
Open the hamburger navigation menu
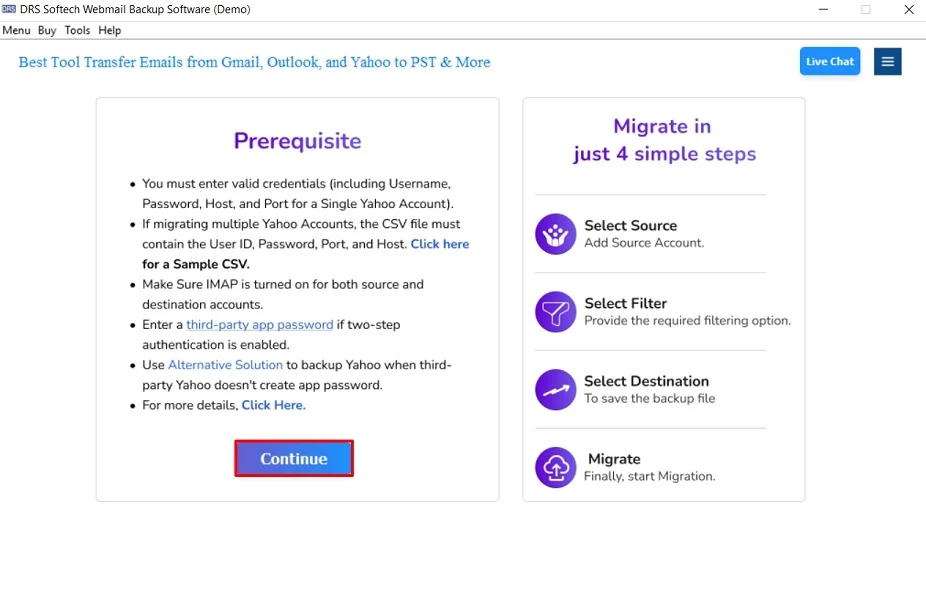[x=887, y=61]
